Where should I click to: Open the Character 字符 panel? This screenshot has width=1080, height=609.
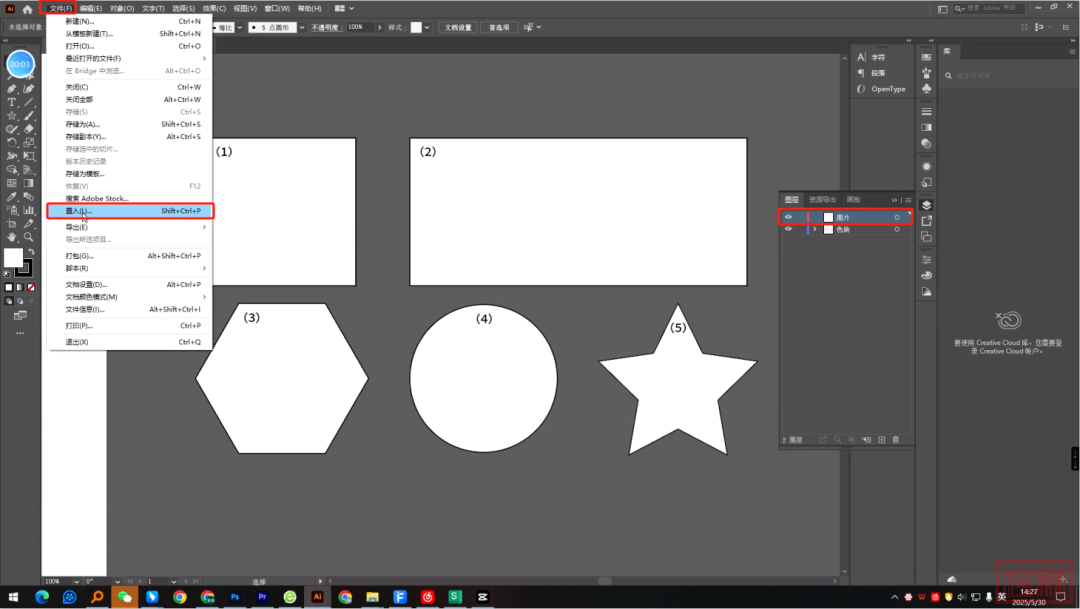tap(871, 57)
